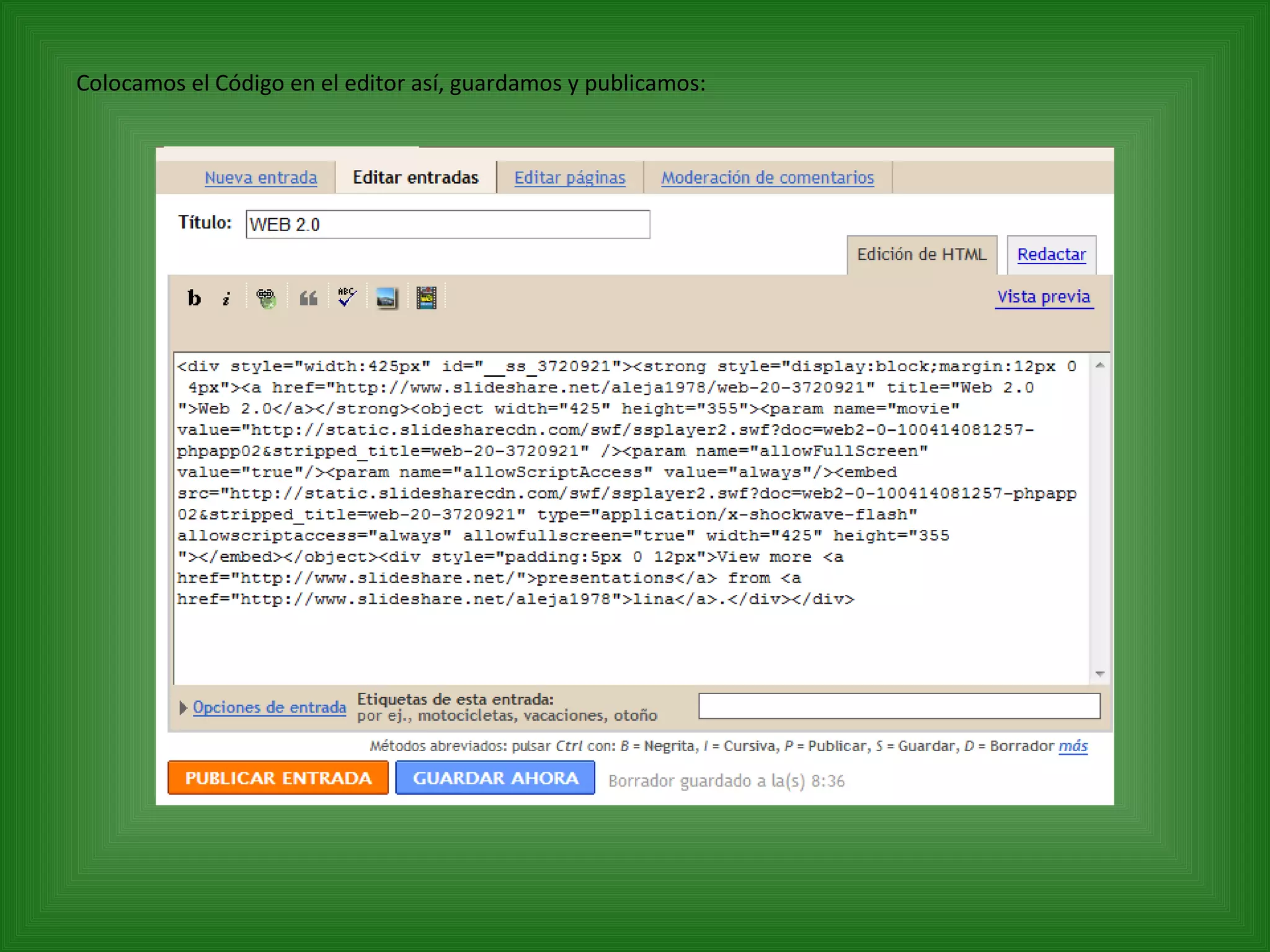1270x952 pixels.
Task: Open the más shortcuts link
Action: click(x=1073, y=746)
